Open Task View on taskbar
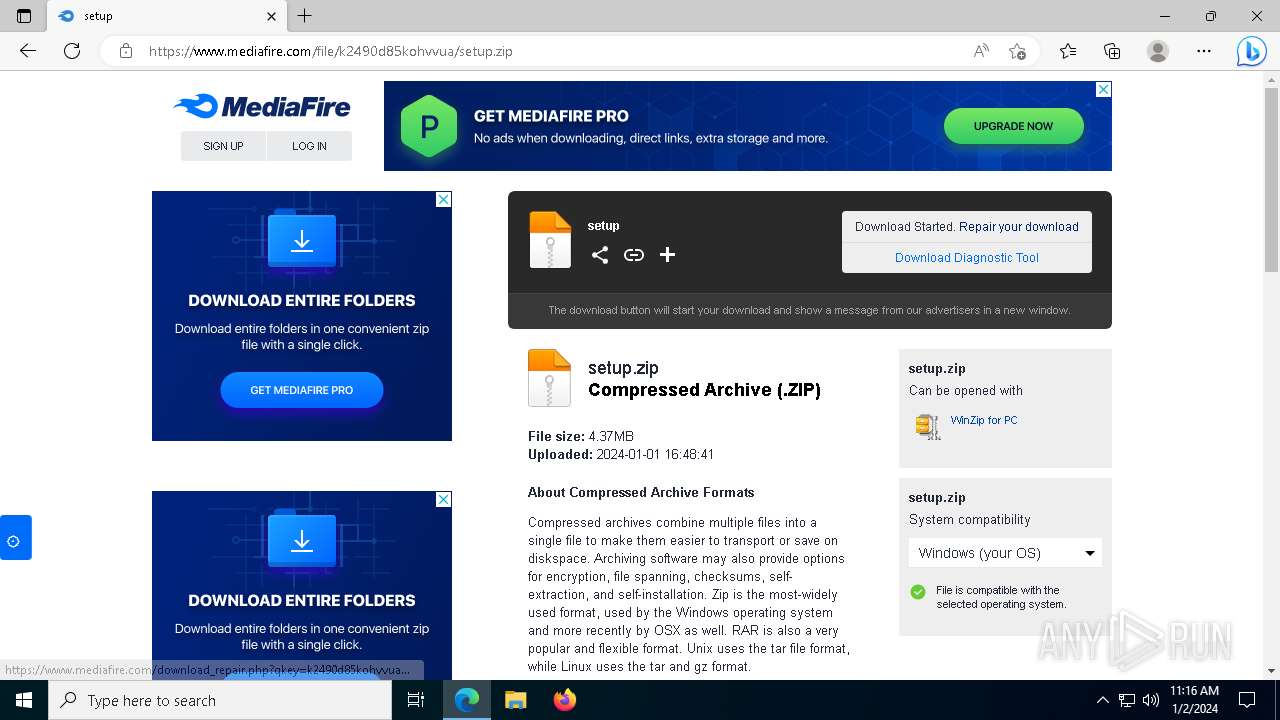This screenshot has width=1280, height=720. point(417,700)
